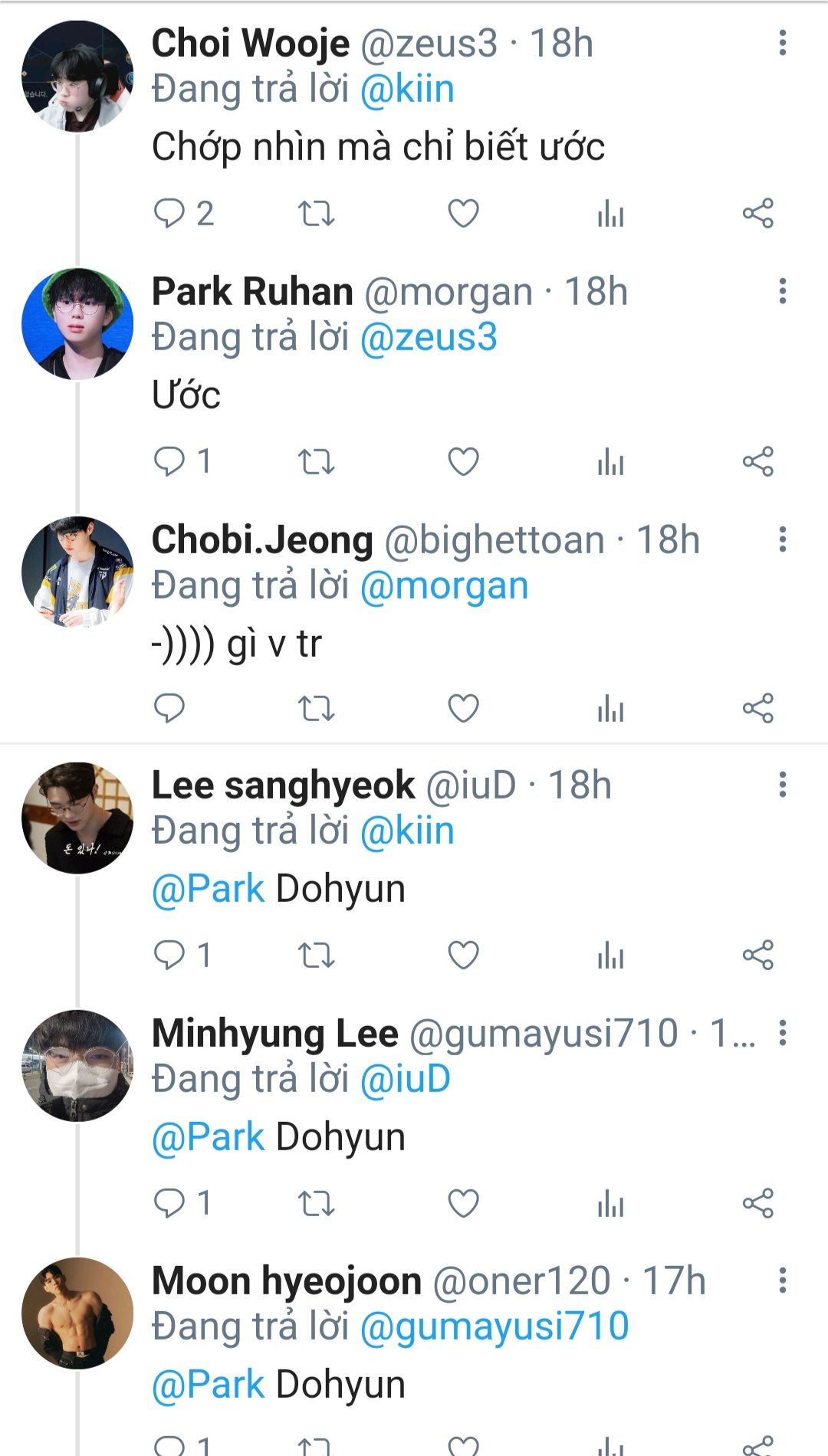Share Lee sanghyeok's tweet

pos(757,955)
